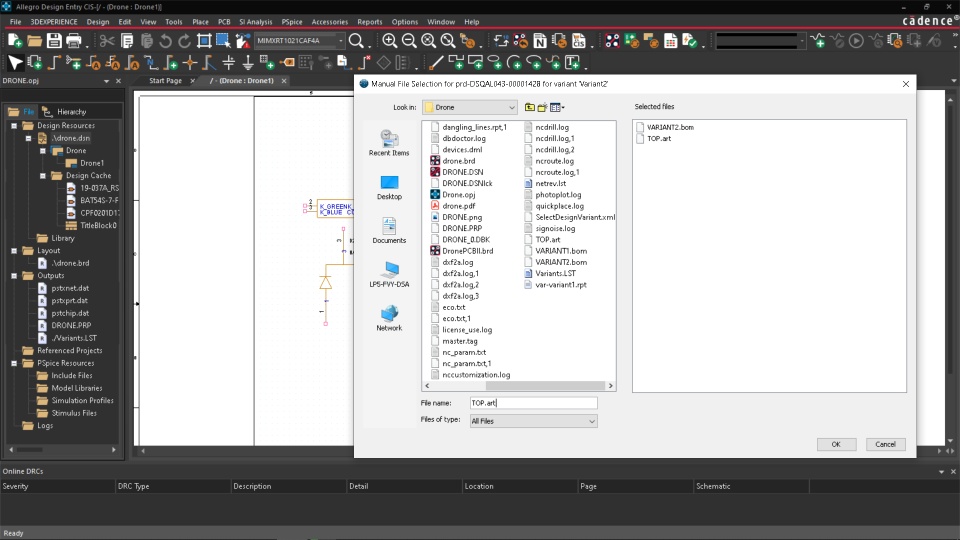Click the Redo arrow icon
Image resolution: width=960 pixels, height=540 pixels.
184,41
